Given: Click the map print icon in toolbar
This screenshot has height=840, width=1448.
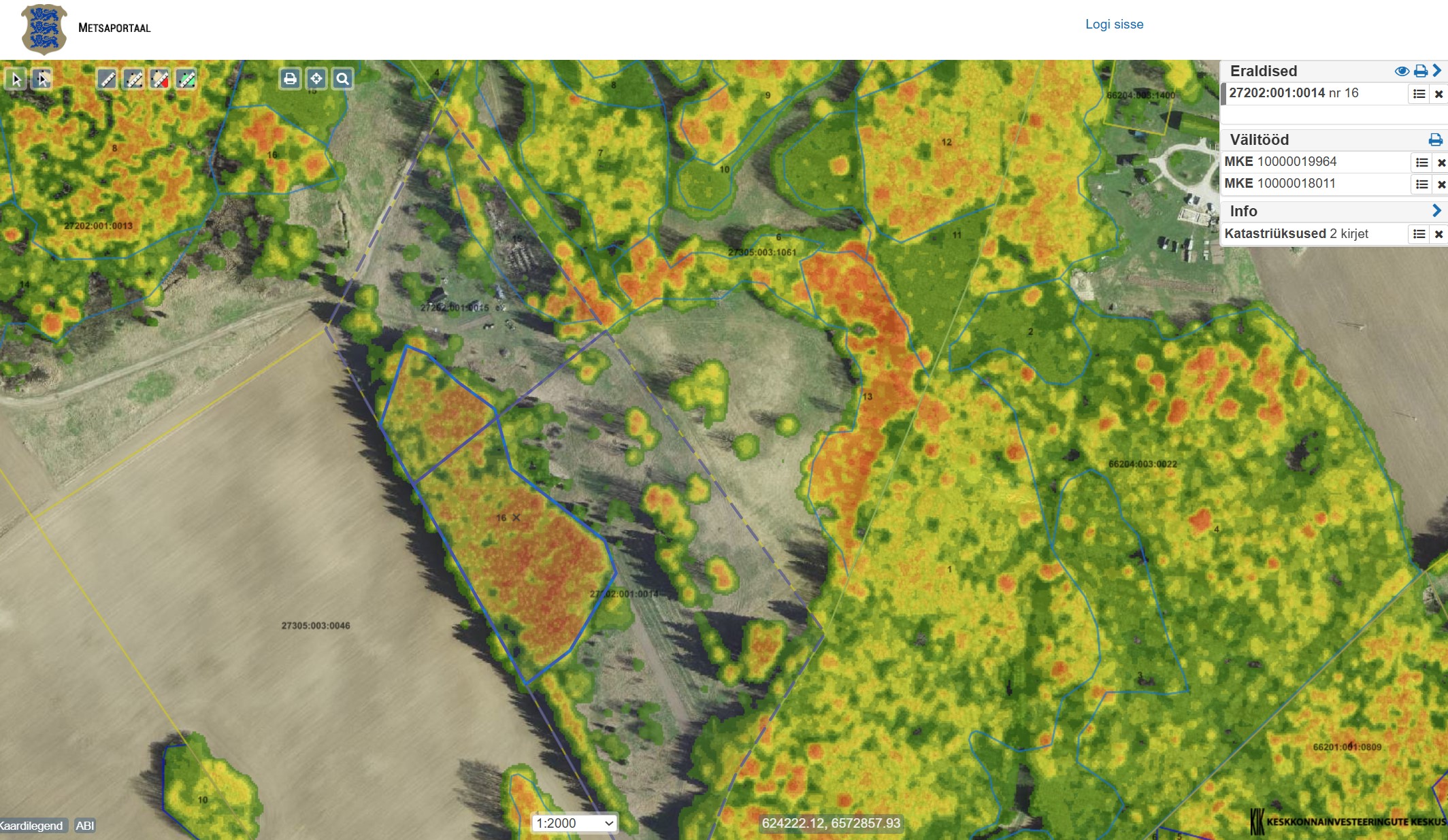Looking at the screenshot, I should pos(290,79).
